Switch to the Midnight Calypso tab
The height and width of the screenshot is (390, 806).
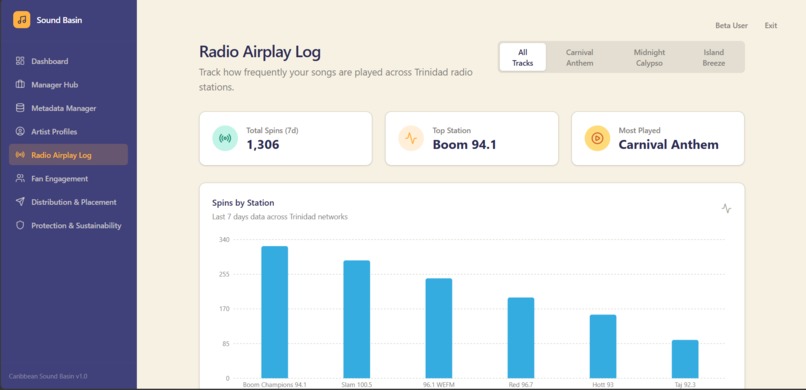tap(649, 58)
